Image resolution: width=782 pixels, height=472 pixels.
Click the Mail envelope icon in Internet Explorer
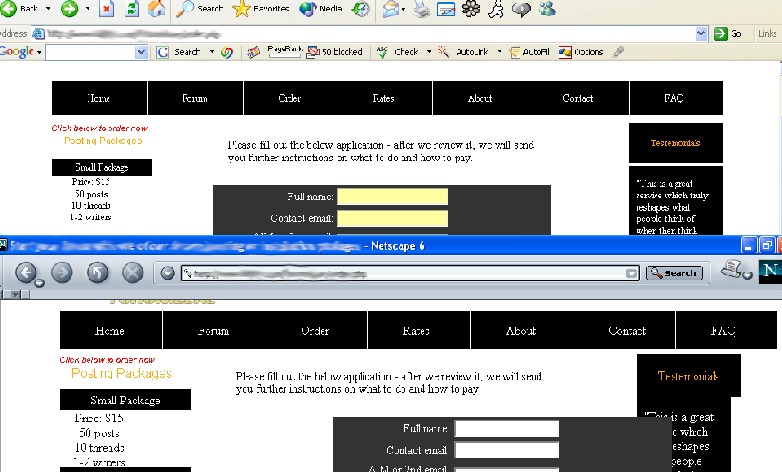point(391,8)
